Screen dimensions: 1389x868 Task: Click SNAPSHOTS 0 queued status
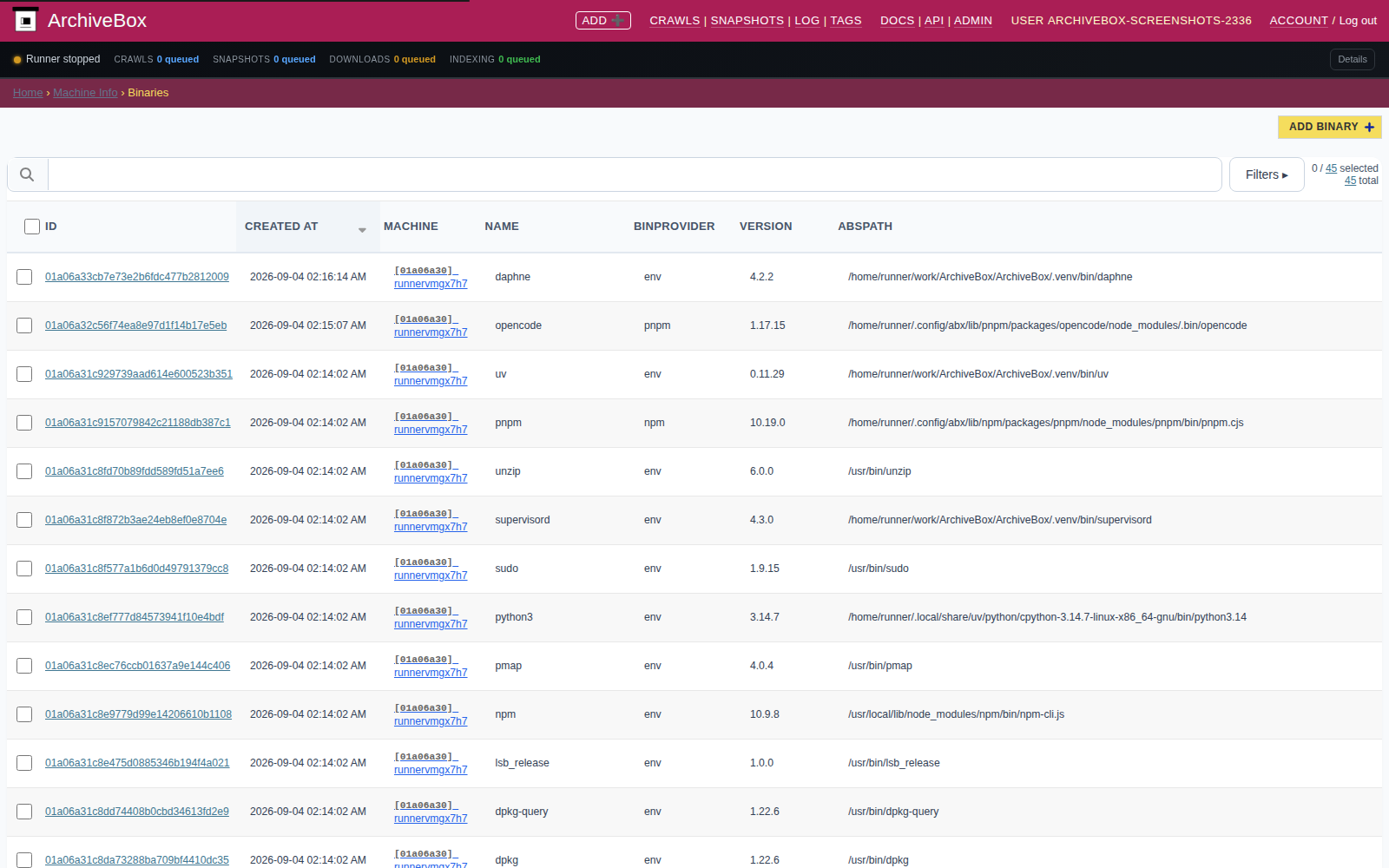[264, 59]
